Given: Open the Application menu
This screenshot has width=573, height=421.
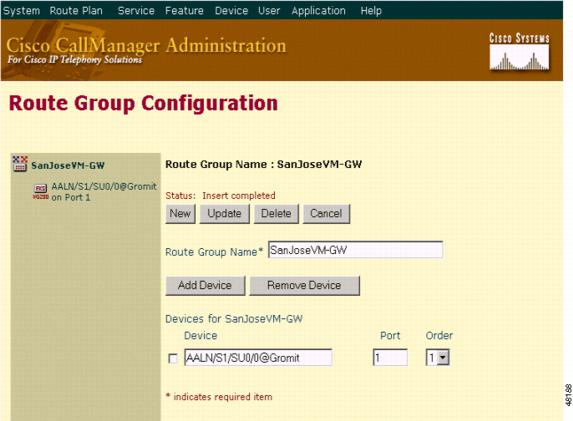Looking at the screenshot, I should 318,11.
